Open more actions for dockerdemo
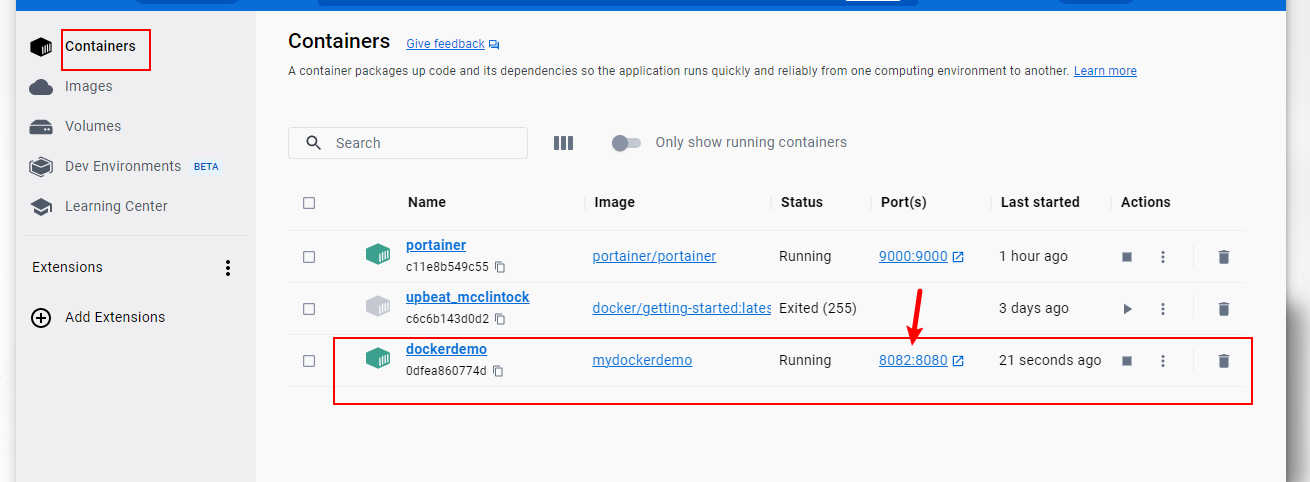 click(1163, 361)
